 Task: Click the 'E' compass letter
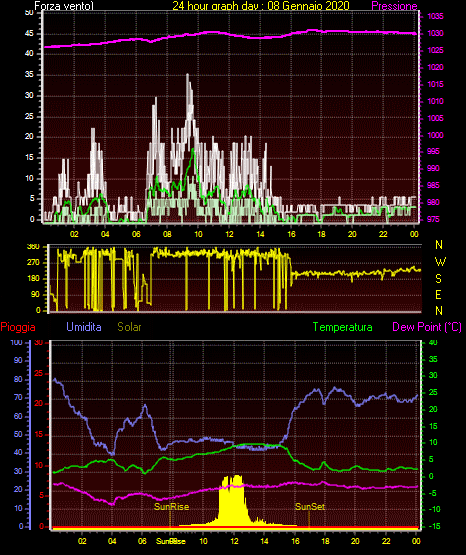pyautogui.click(x=438, y=295)
